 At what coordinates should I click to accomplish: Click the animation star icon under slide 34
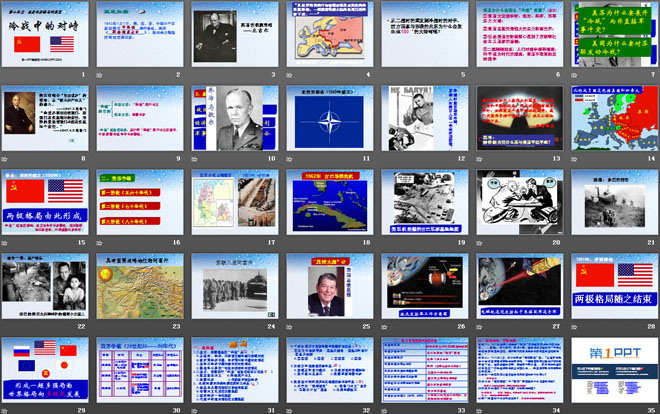coord(479,410)
